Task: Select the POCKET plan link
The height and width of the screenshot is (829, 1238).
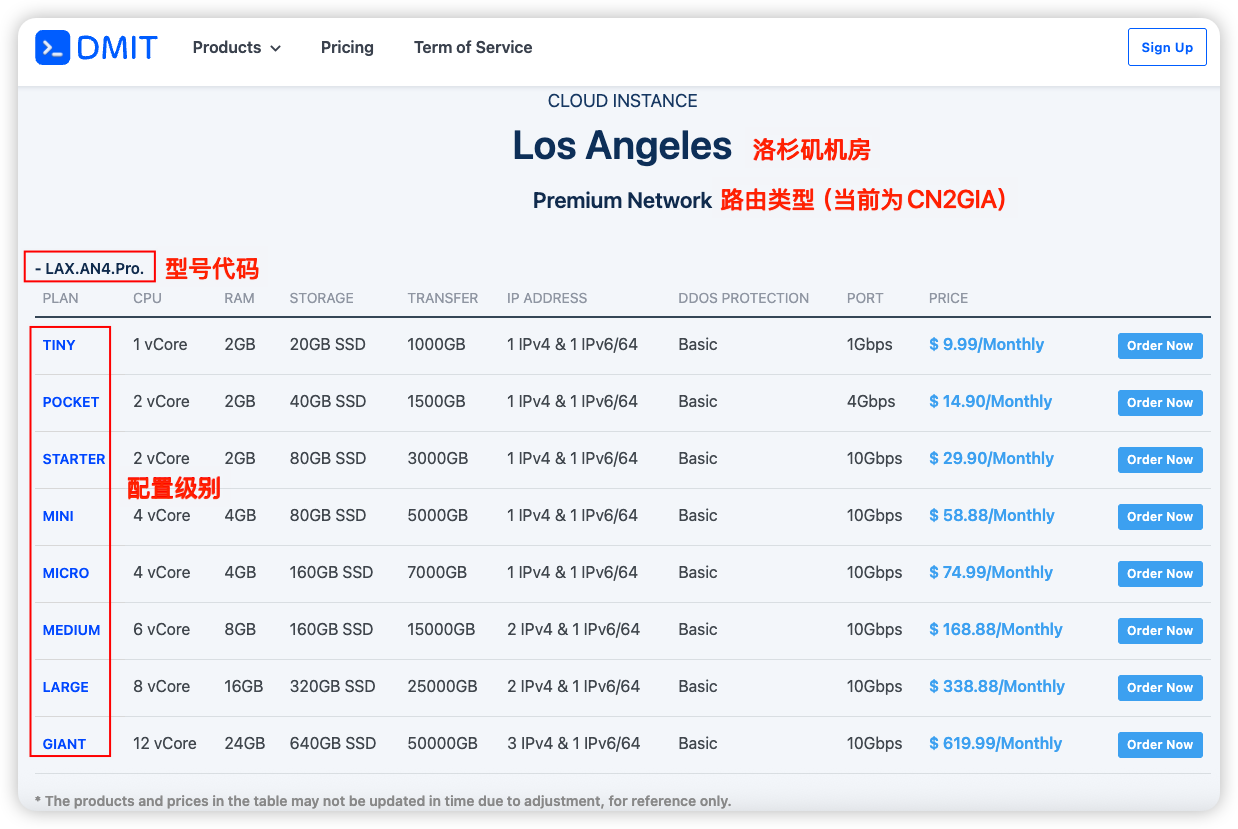Action: pos(71,402)
